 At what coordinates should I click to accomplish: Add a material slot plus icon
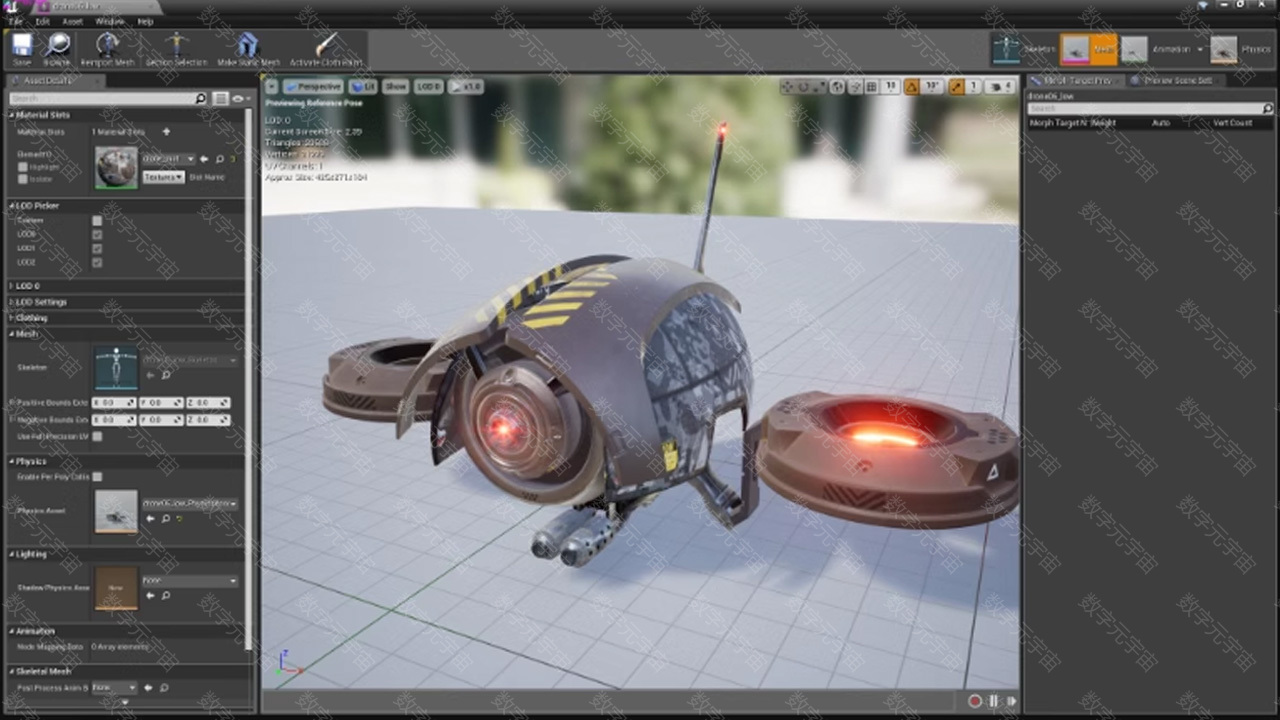166,131
